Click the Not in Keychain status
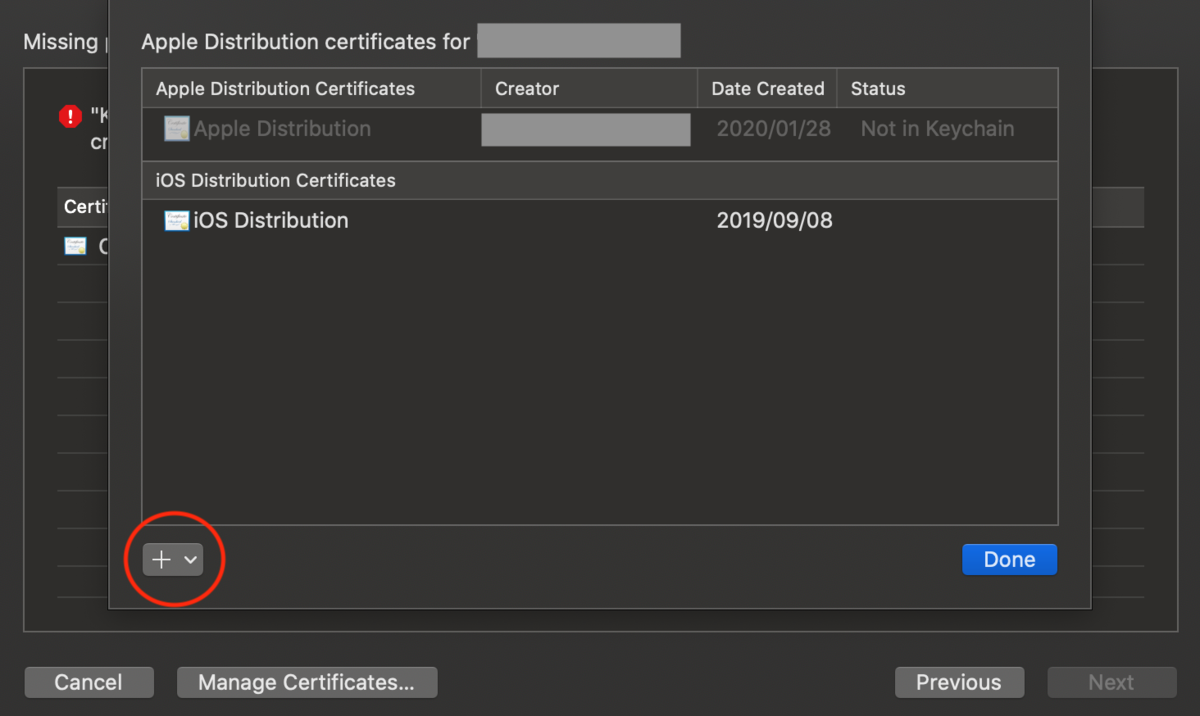Screen dimensions: 1200x716 937,129
